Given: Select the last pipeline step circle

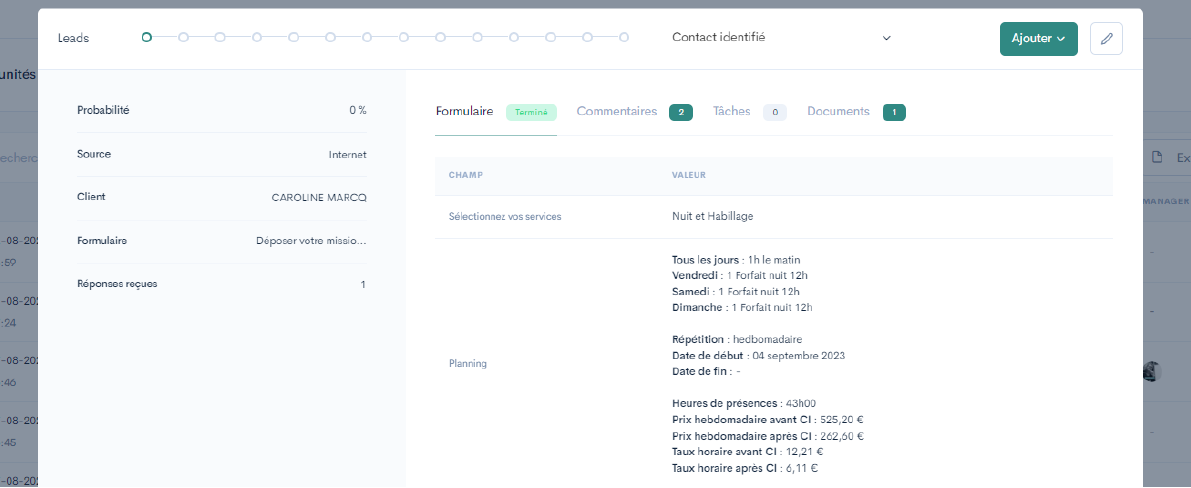Looking at the screenshot, I should tap(624, 36).
